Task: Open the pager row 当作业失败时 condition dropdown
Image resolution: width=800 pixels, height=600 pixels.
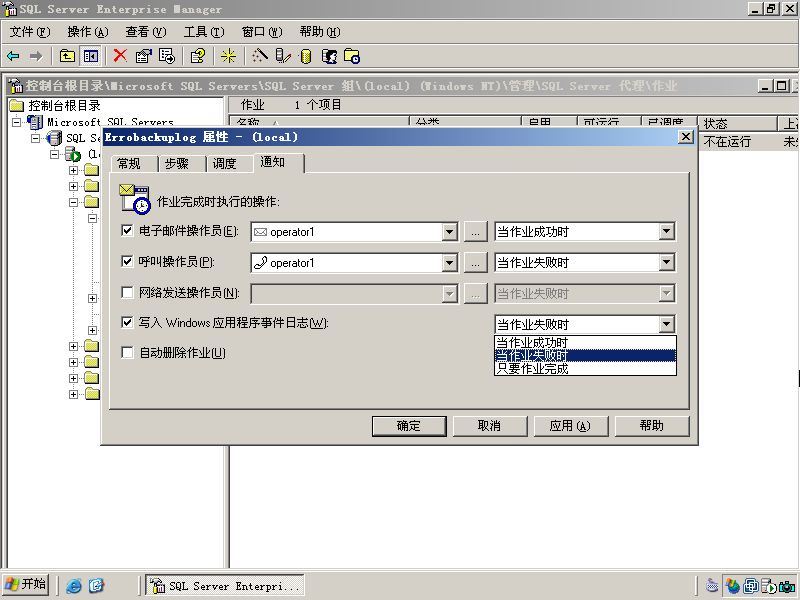Action: pos(666,263)
